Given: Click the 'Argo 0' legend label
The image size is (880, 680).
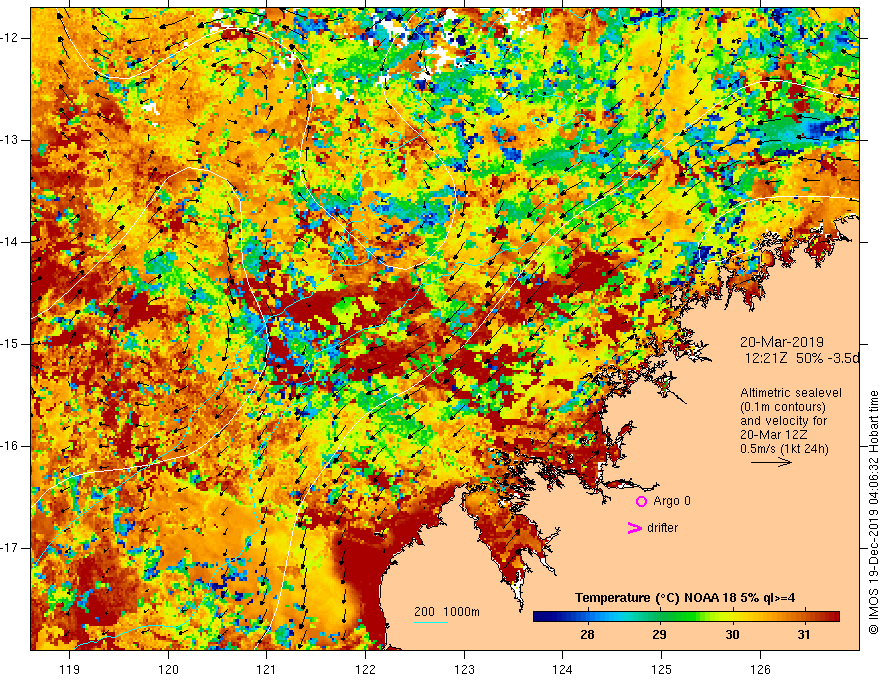Looking at the screenshot, I should point(672,501).
